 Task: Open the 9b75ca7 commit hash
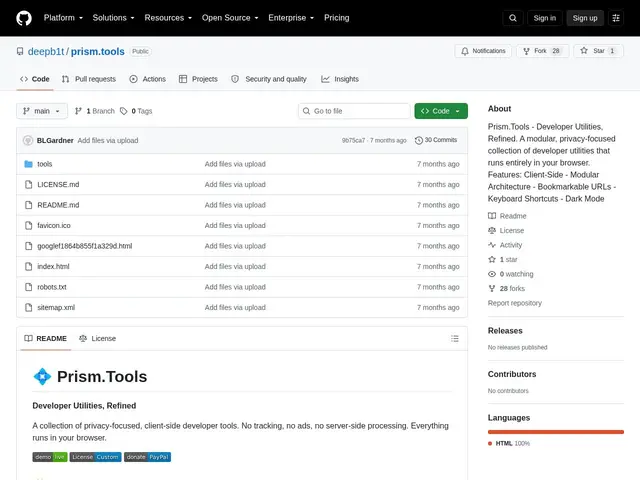(x=353, y=140)
